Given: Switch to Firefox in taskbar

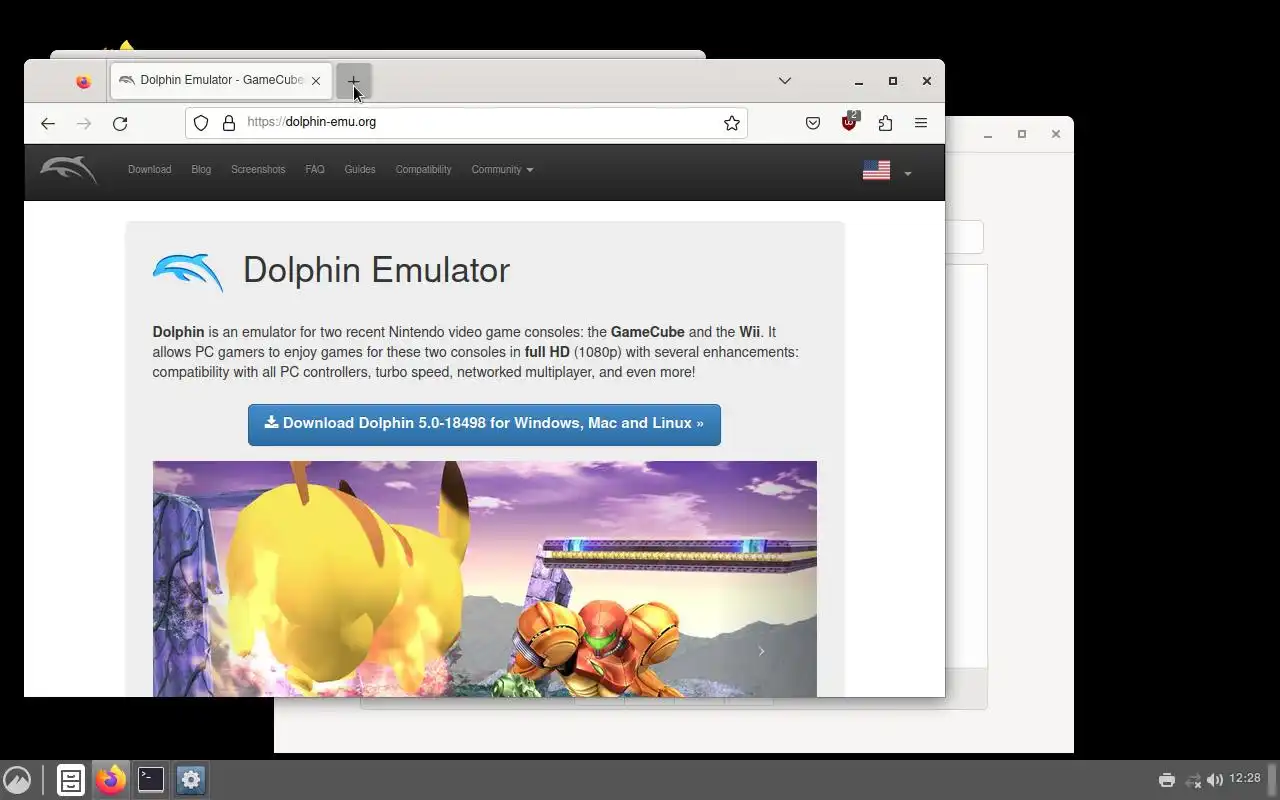Looking at the screenshot, I should (111, 780).
